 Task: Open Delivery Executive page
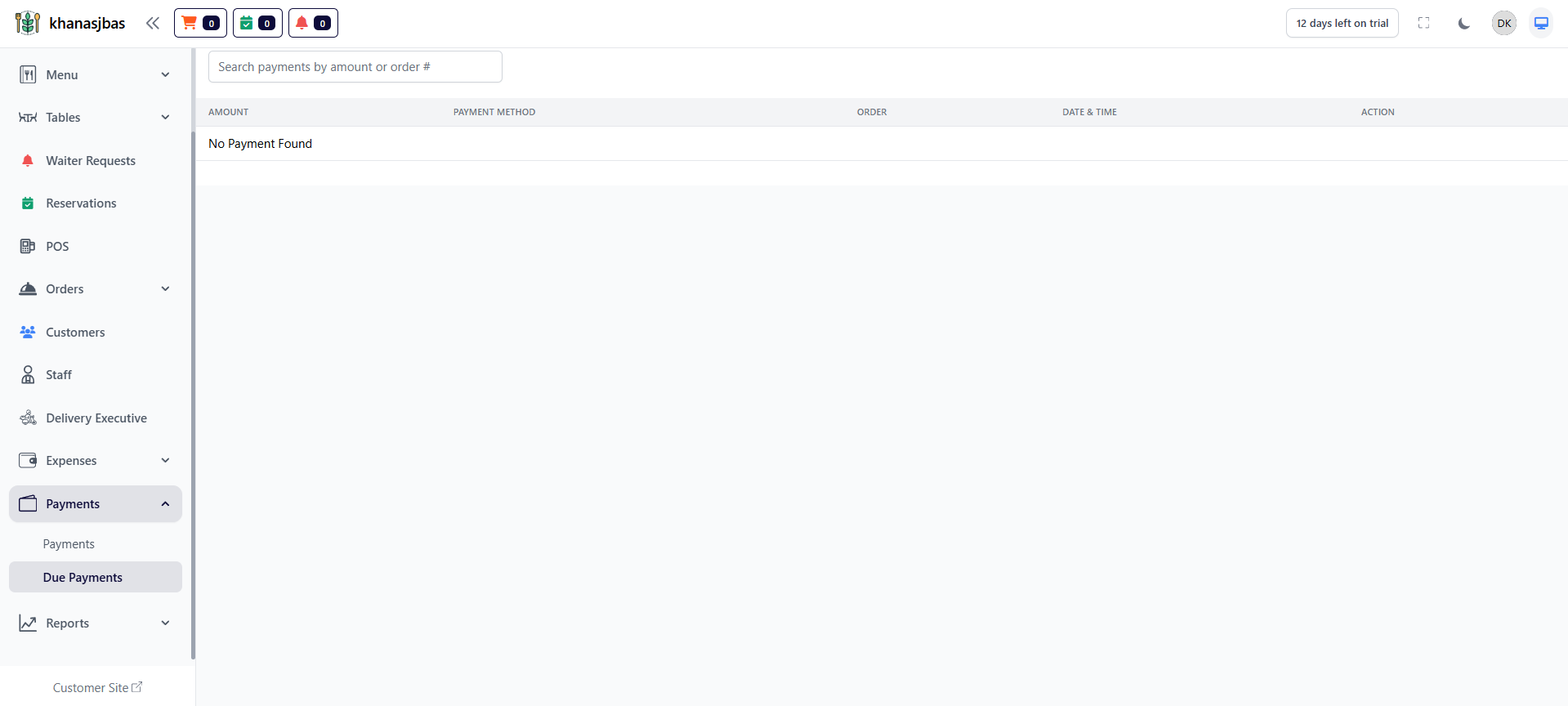(96, 418)
